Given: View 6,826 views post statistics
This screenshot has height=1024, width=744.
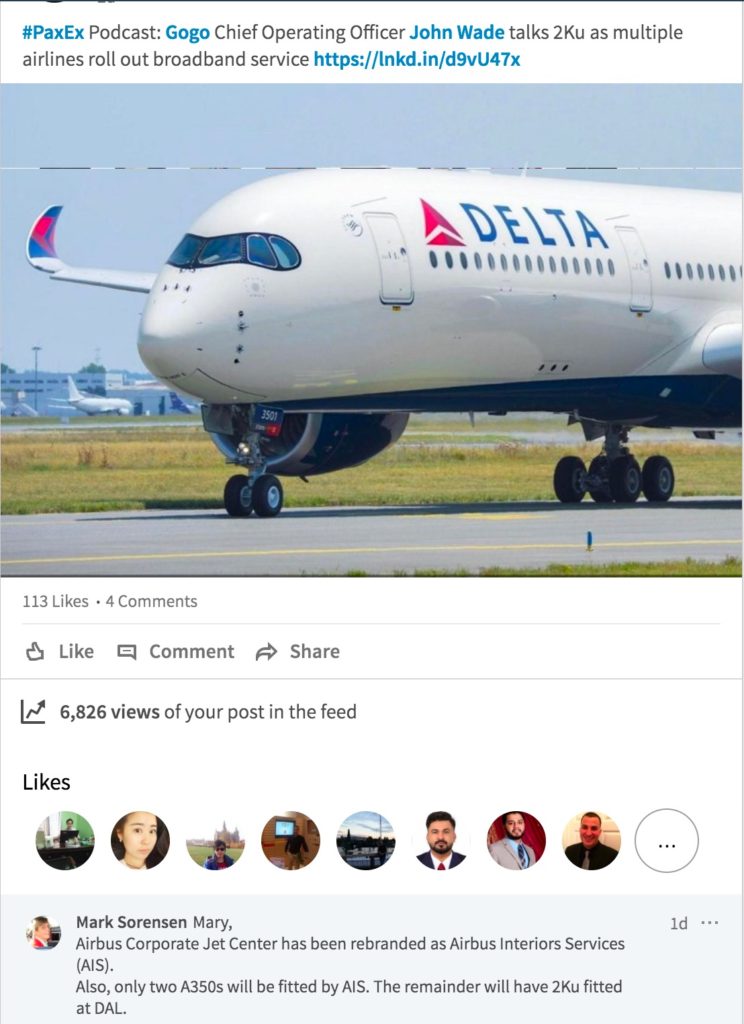Looking at the screenshot, I should point(208,712).
